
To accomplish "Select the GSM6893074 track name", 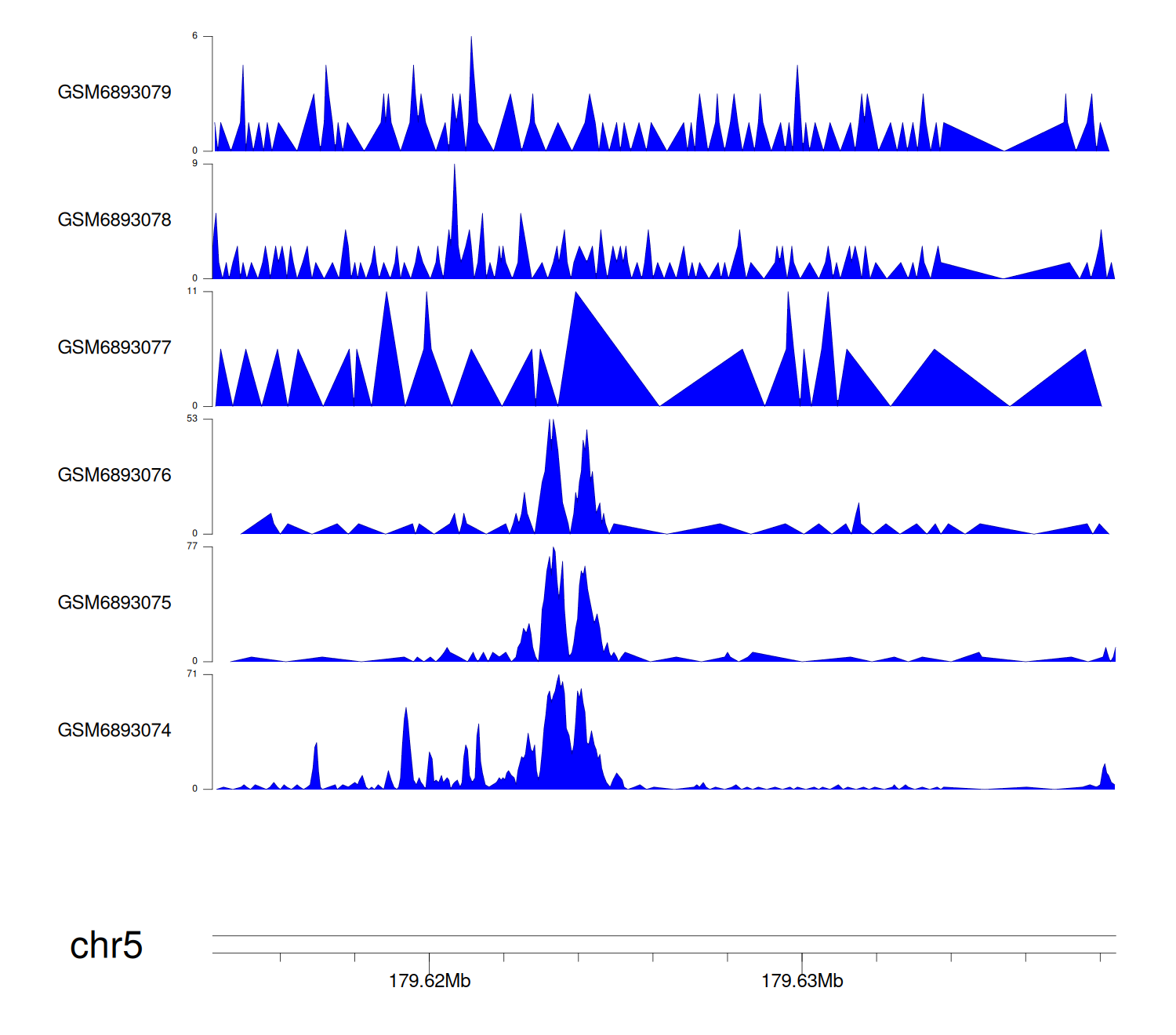I will pos(114,731).
